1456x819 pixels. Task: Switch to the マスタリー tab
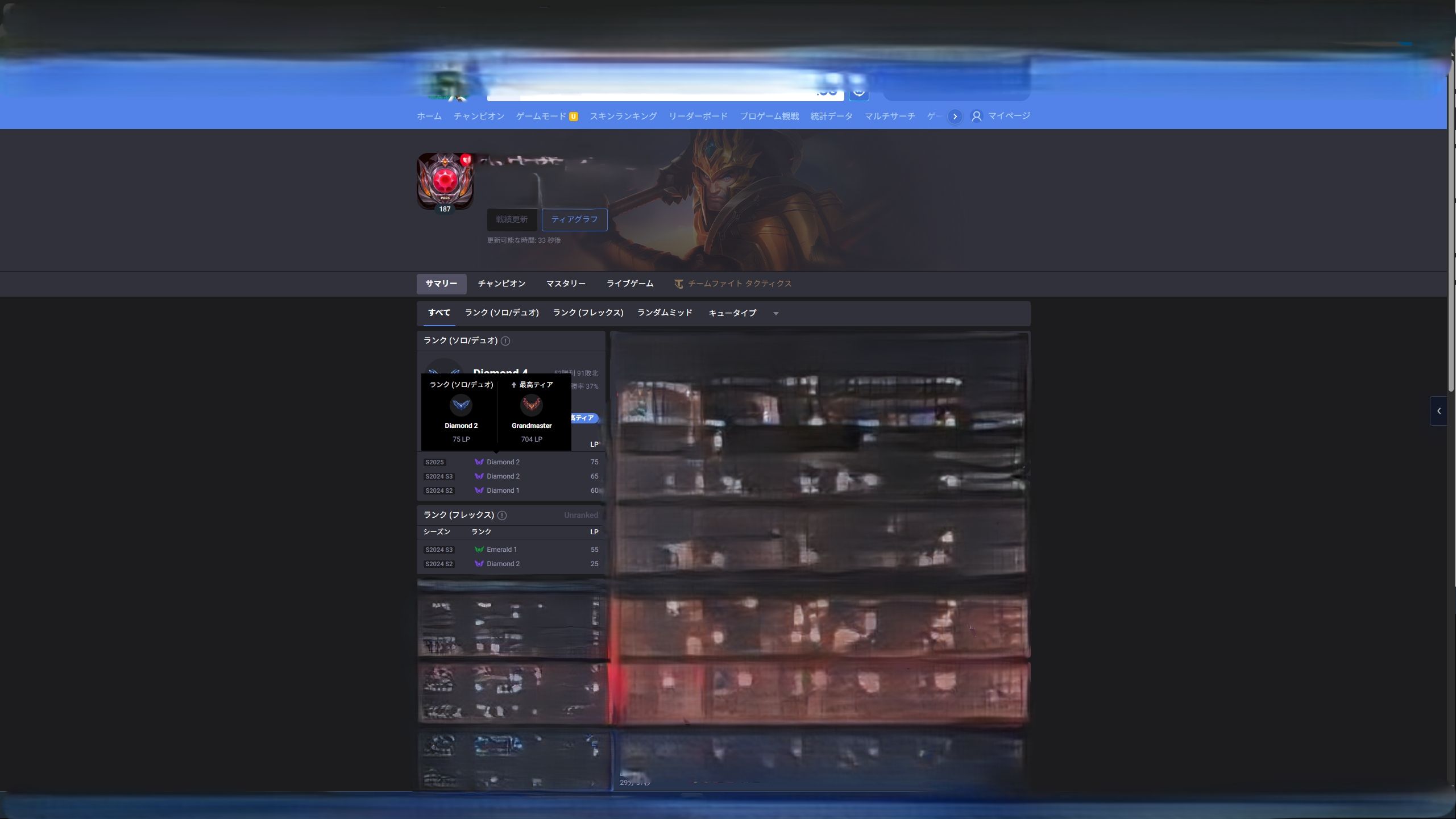(566, 284)
